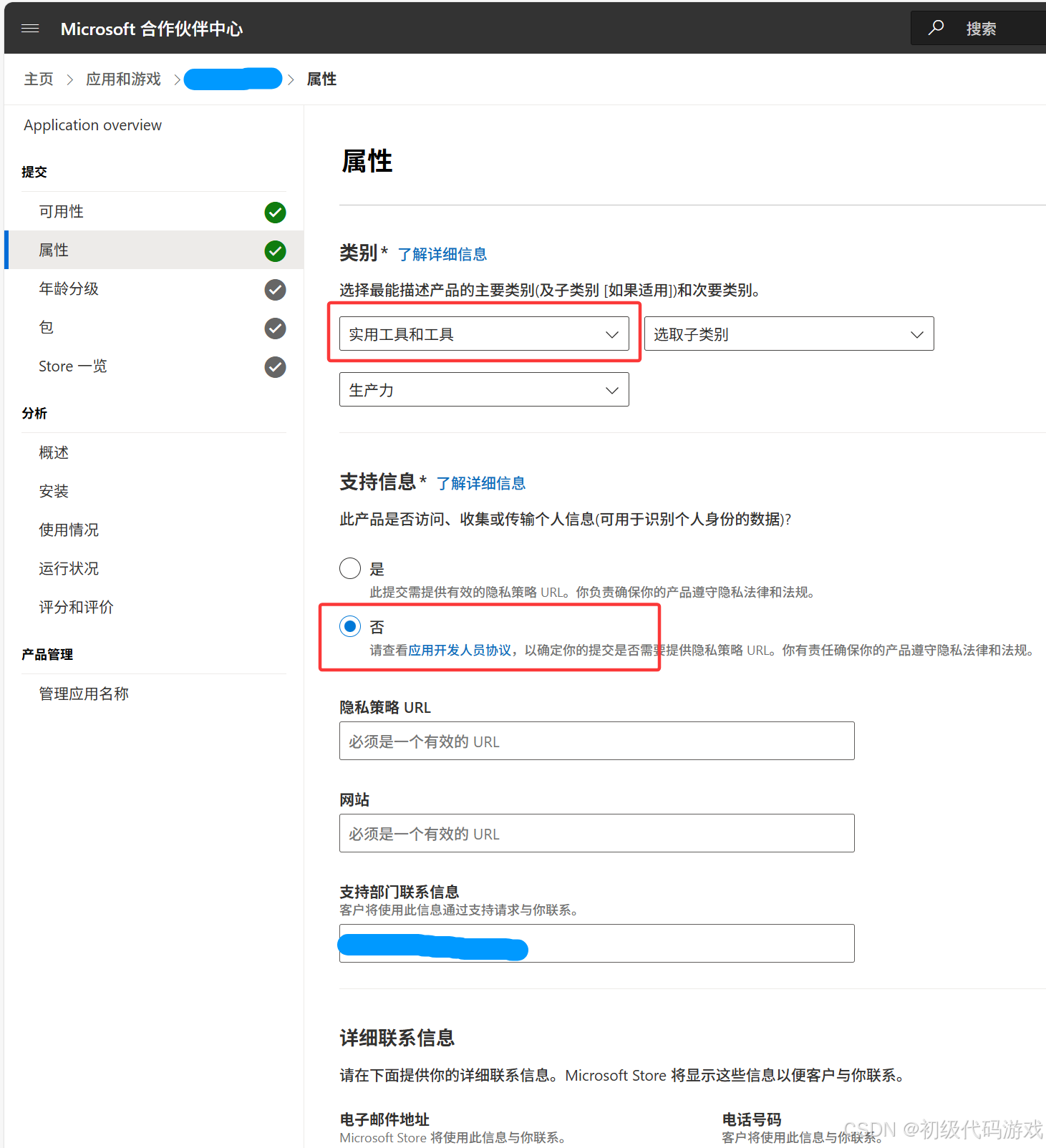
Task: Click the 提交 section header
Action: [x=34, y=172]
